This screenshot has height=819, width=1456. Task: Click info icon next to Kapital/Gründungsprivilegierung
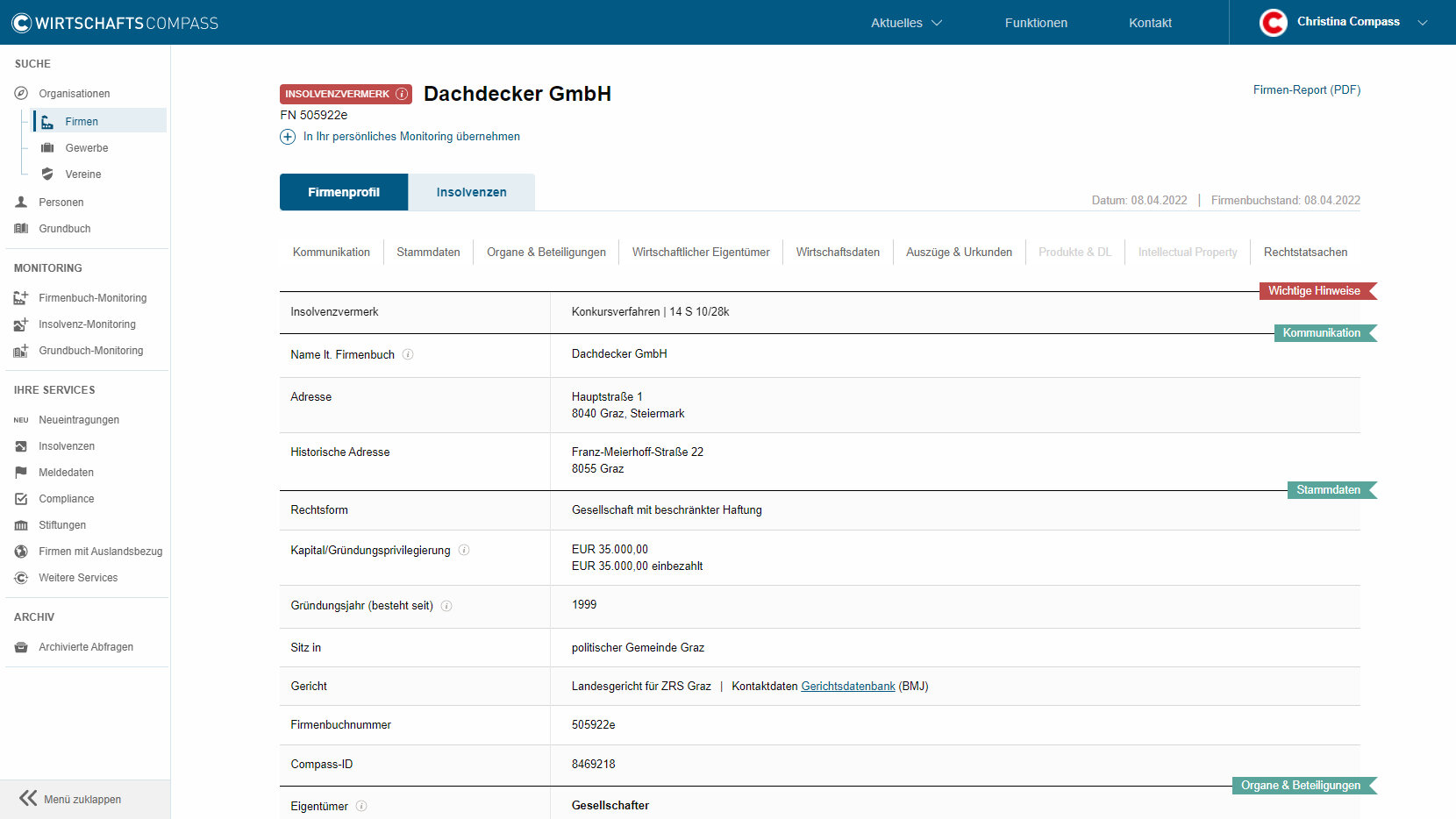click(464, 550)
